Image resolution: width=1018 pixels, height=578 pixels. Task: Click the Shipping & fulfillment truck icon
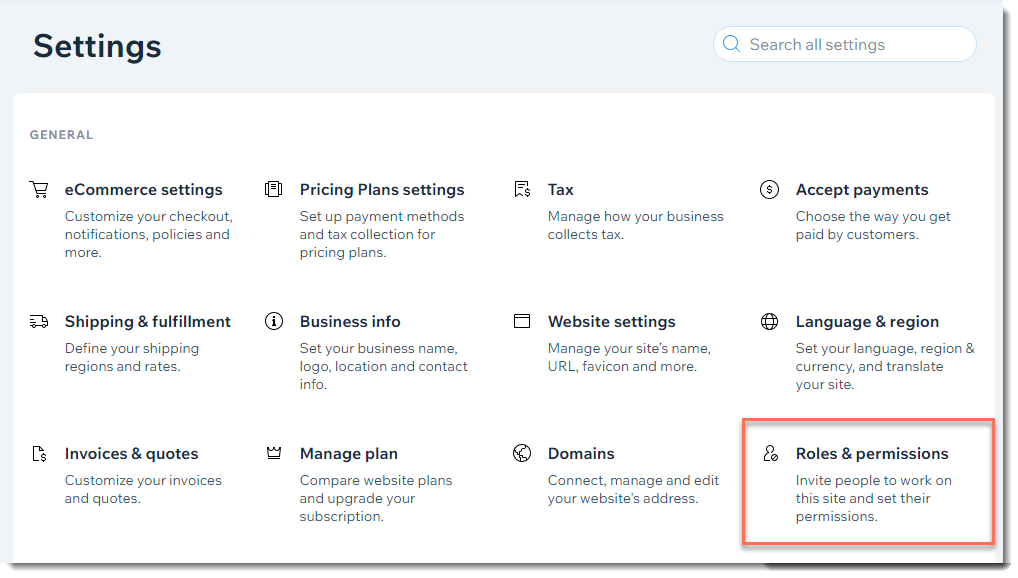point(39,321)
